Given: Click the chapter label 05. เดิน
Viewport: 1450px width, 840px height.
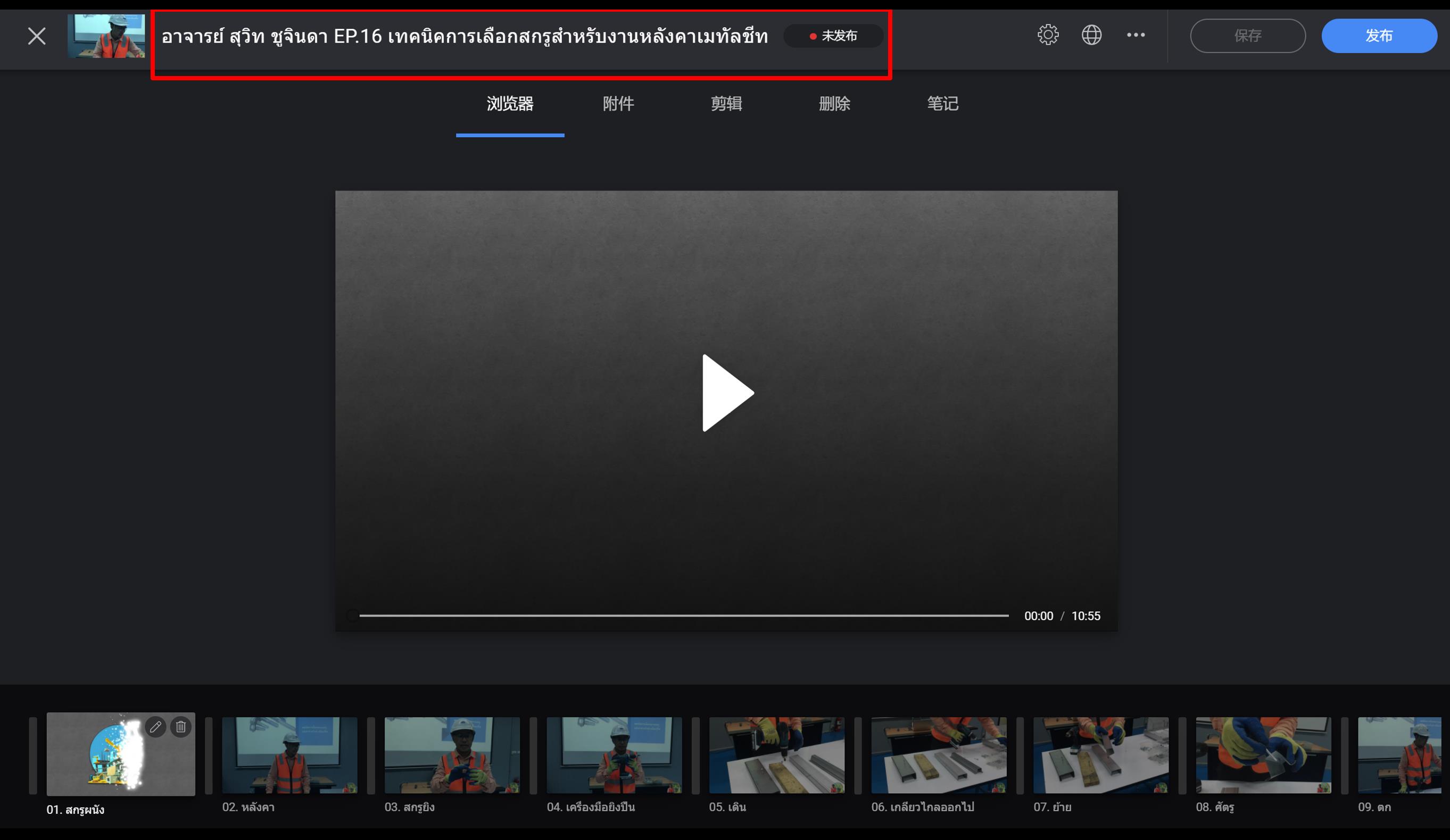Looking at the screenshot, I should click(727, 806).
